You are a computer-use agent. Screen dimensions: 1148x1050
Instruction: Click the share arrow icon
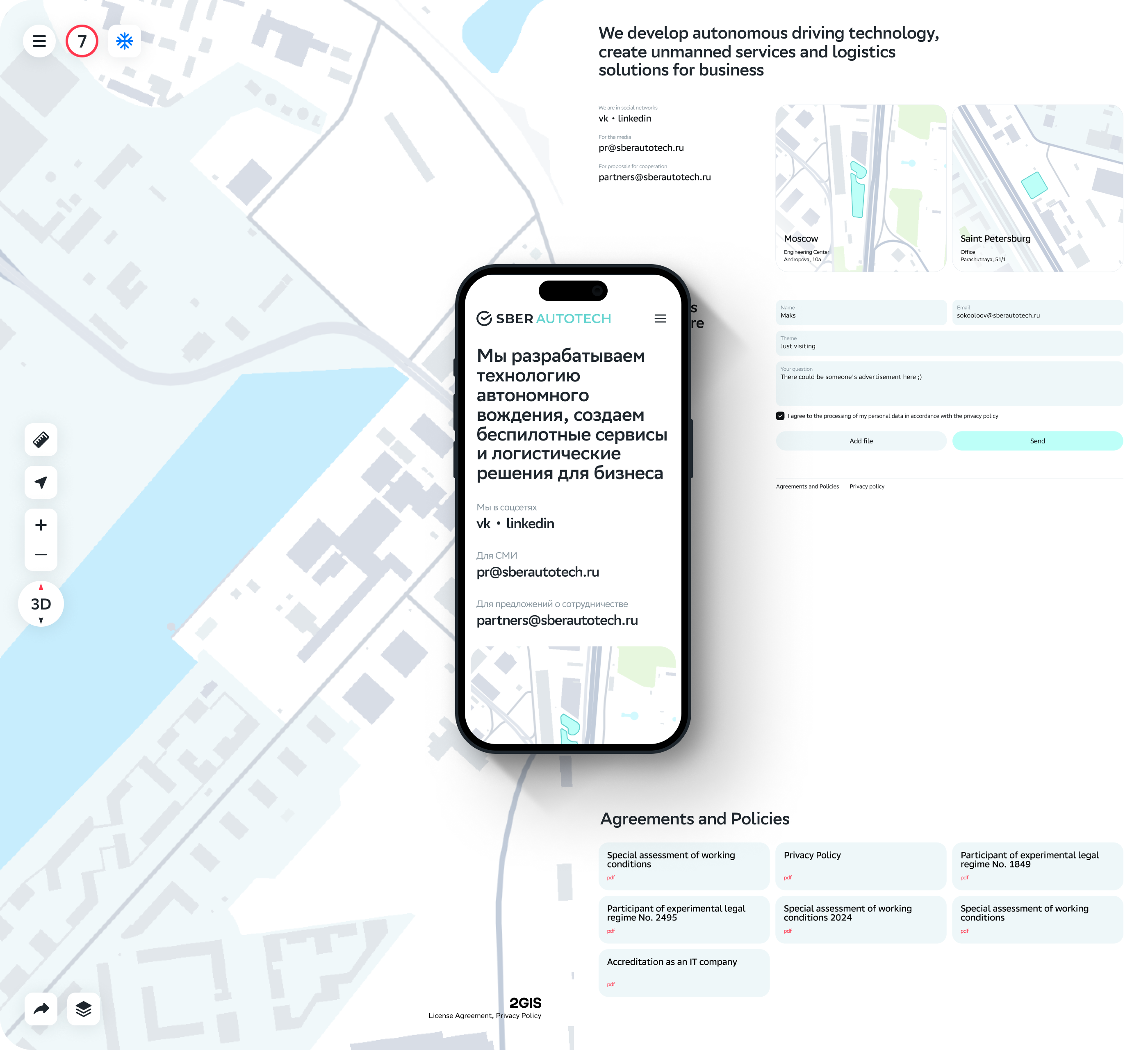(41, 1009)
